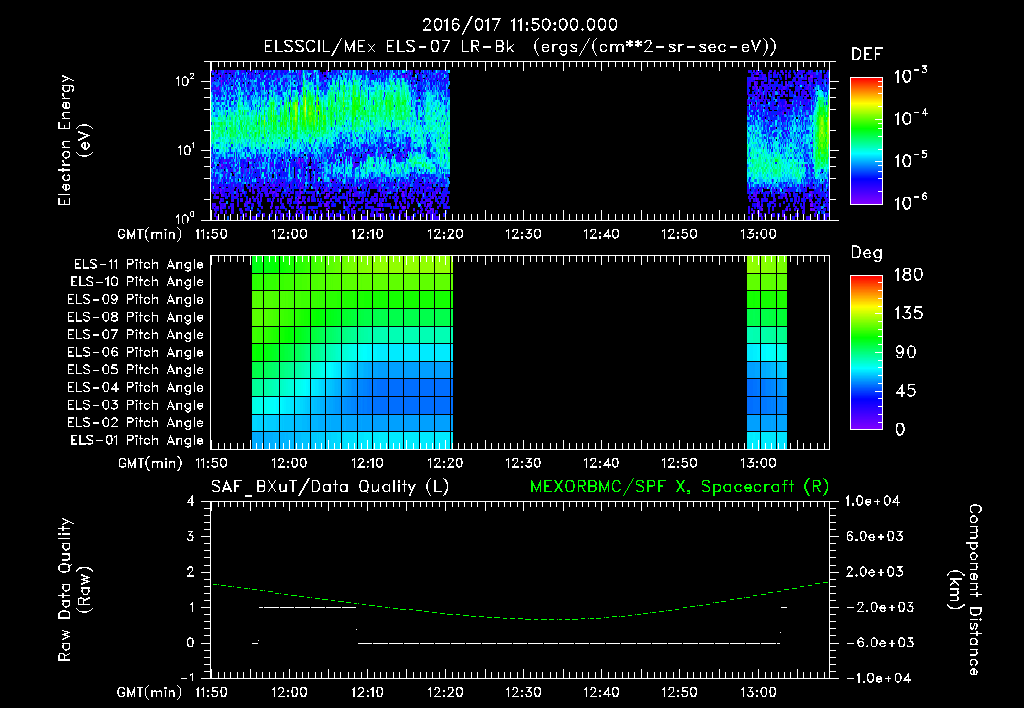Viewport: 1024px width, 708px height.
Task: Click the Raw Data Quality (Raw) axis label
Action: click(x=74, y=590)
